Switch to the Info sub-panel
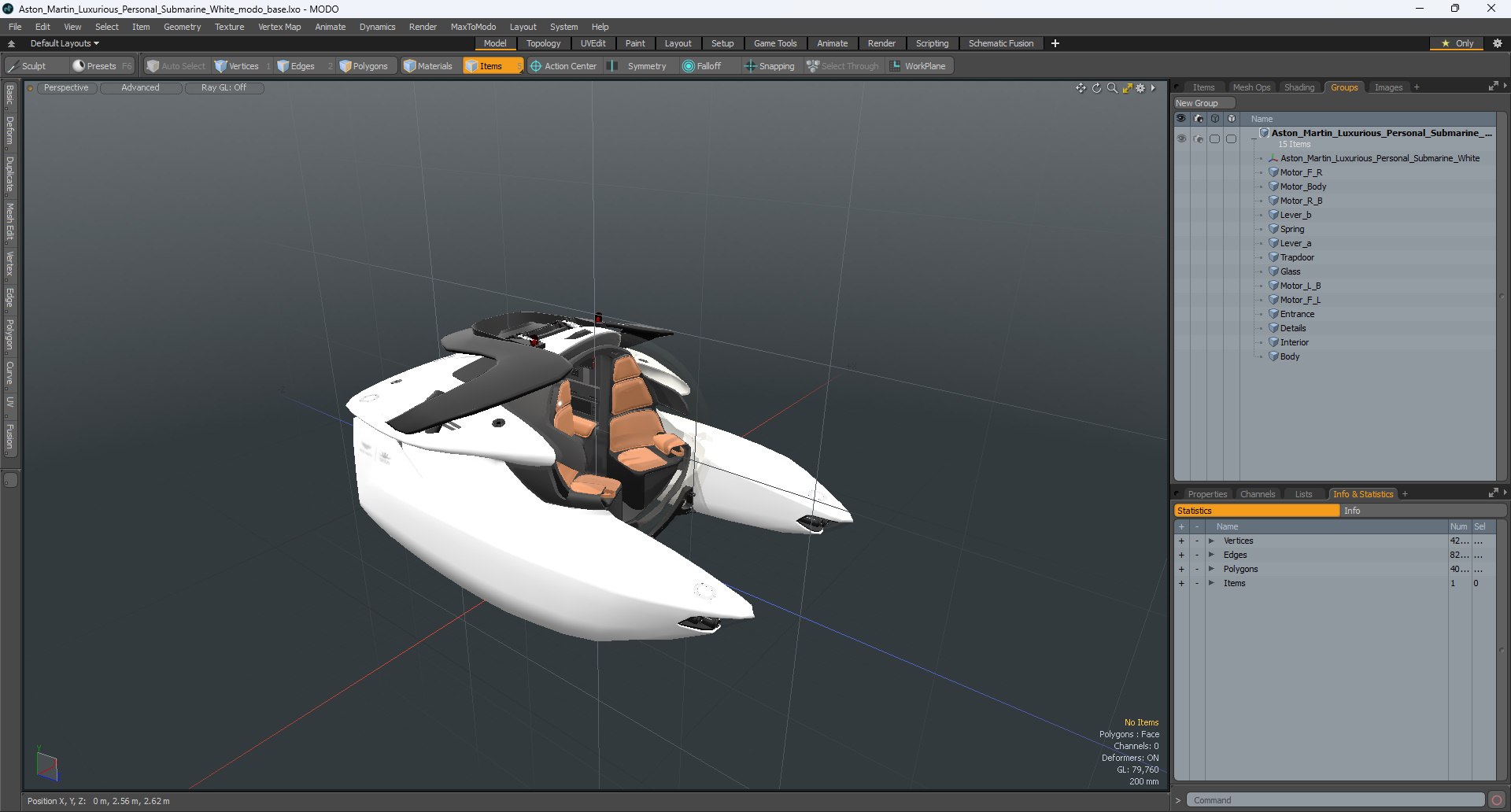Image resolution: width=1511 pixels, height=812 pixels. click(1424, 511)
